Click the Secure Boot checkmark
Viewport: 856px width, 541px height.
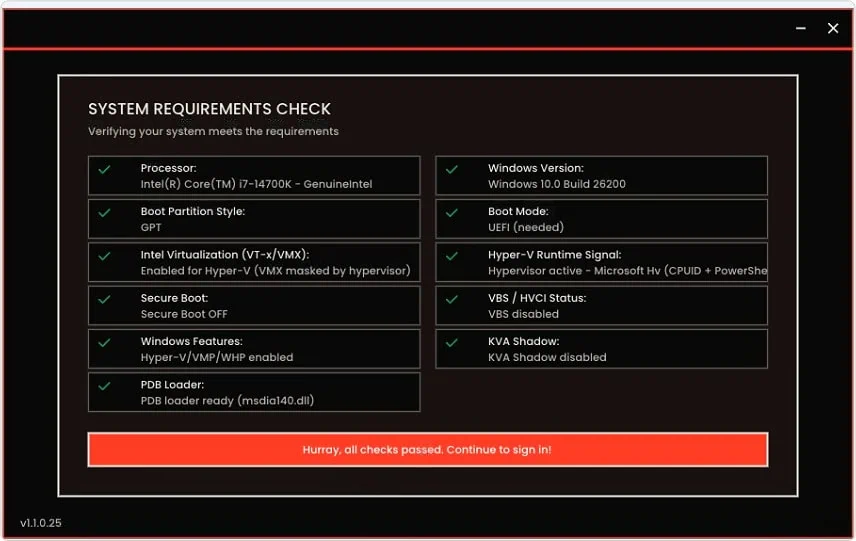(x=104, y=299)
